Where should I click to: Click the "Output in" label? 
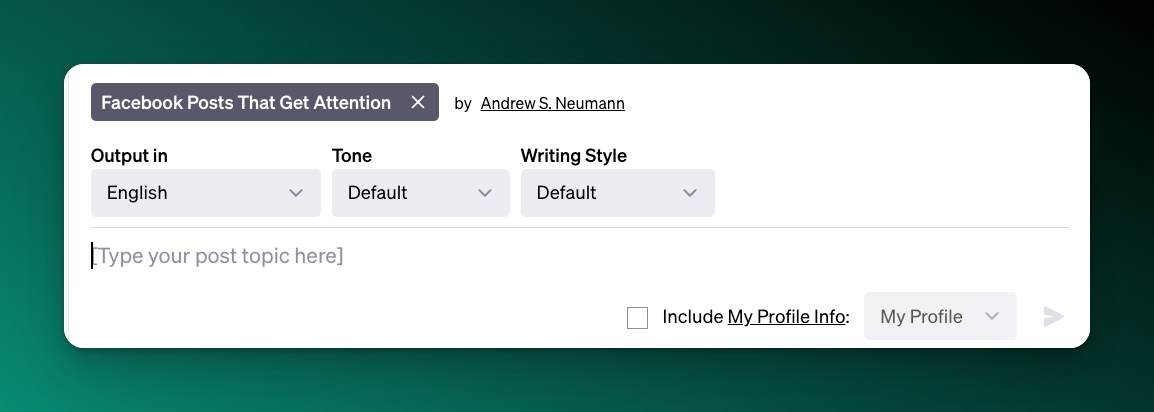pyautogui.click(x=129, y=156)
